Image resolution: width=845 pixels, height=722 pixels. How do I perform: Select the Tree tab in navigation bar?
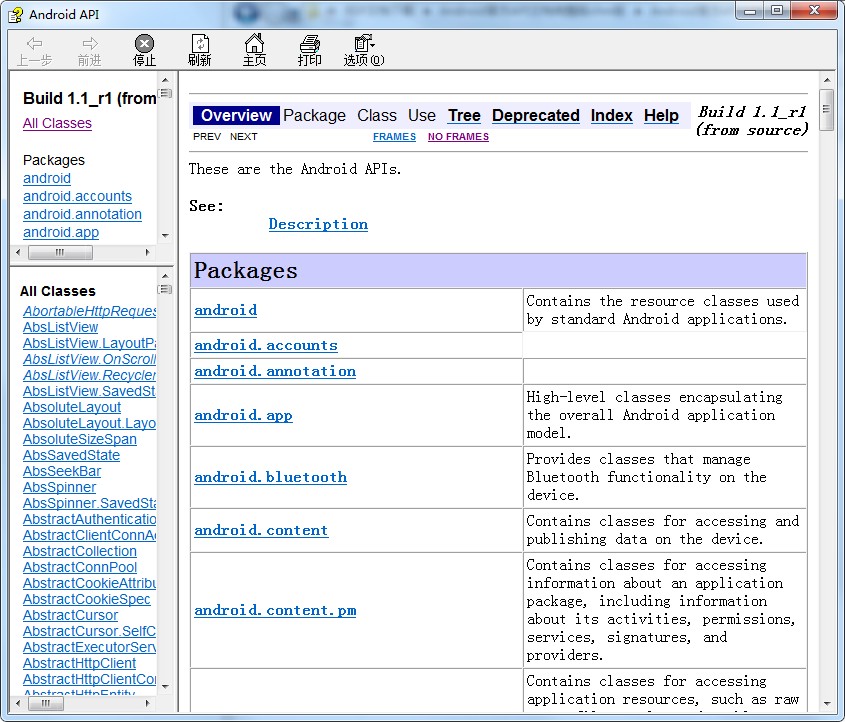coord(464,116)
